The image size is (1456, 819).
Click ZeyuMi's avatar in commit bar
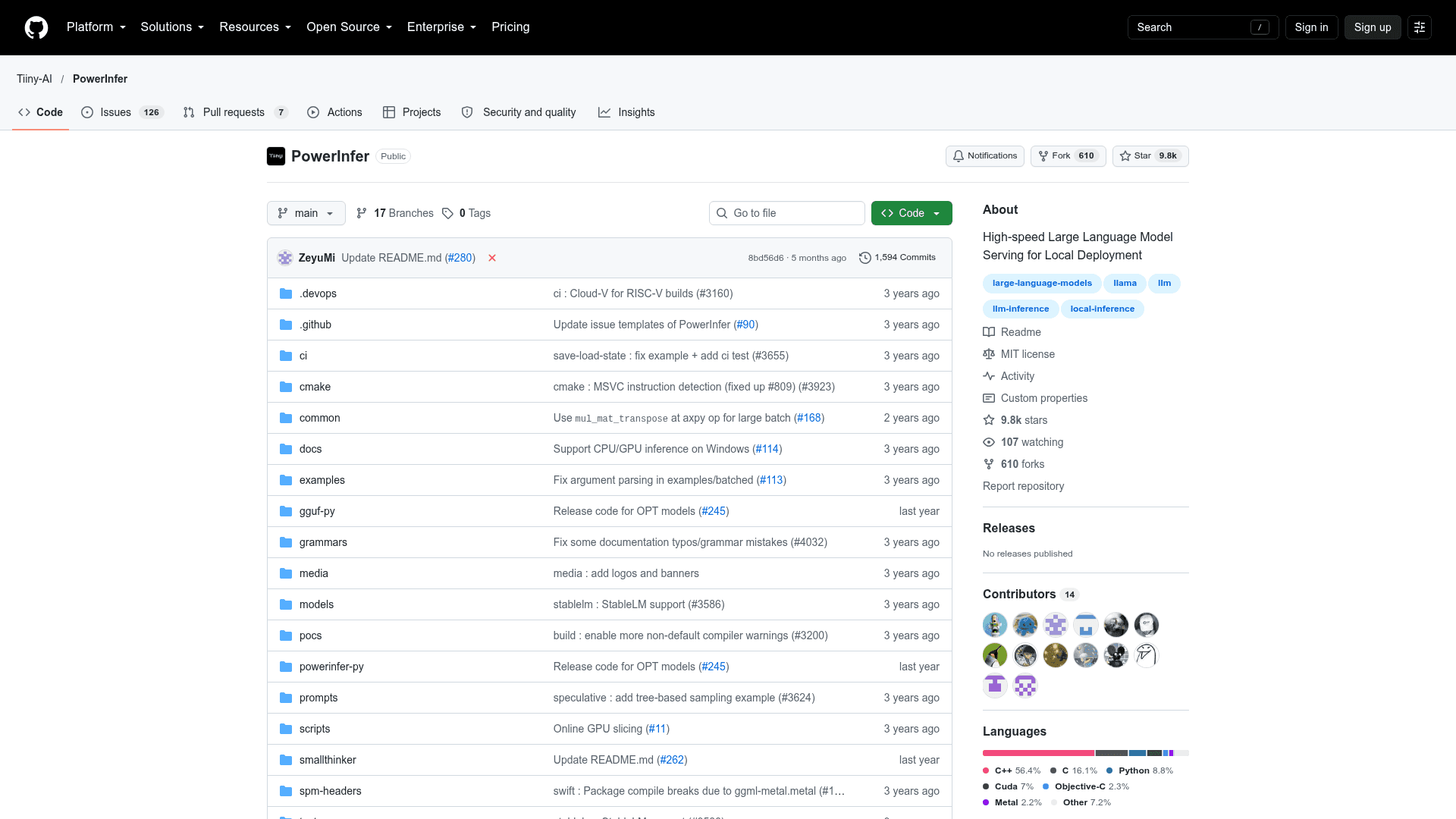tap(285, 258)
